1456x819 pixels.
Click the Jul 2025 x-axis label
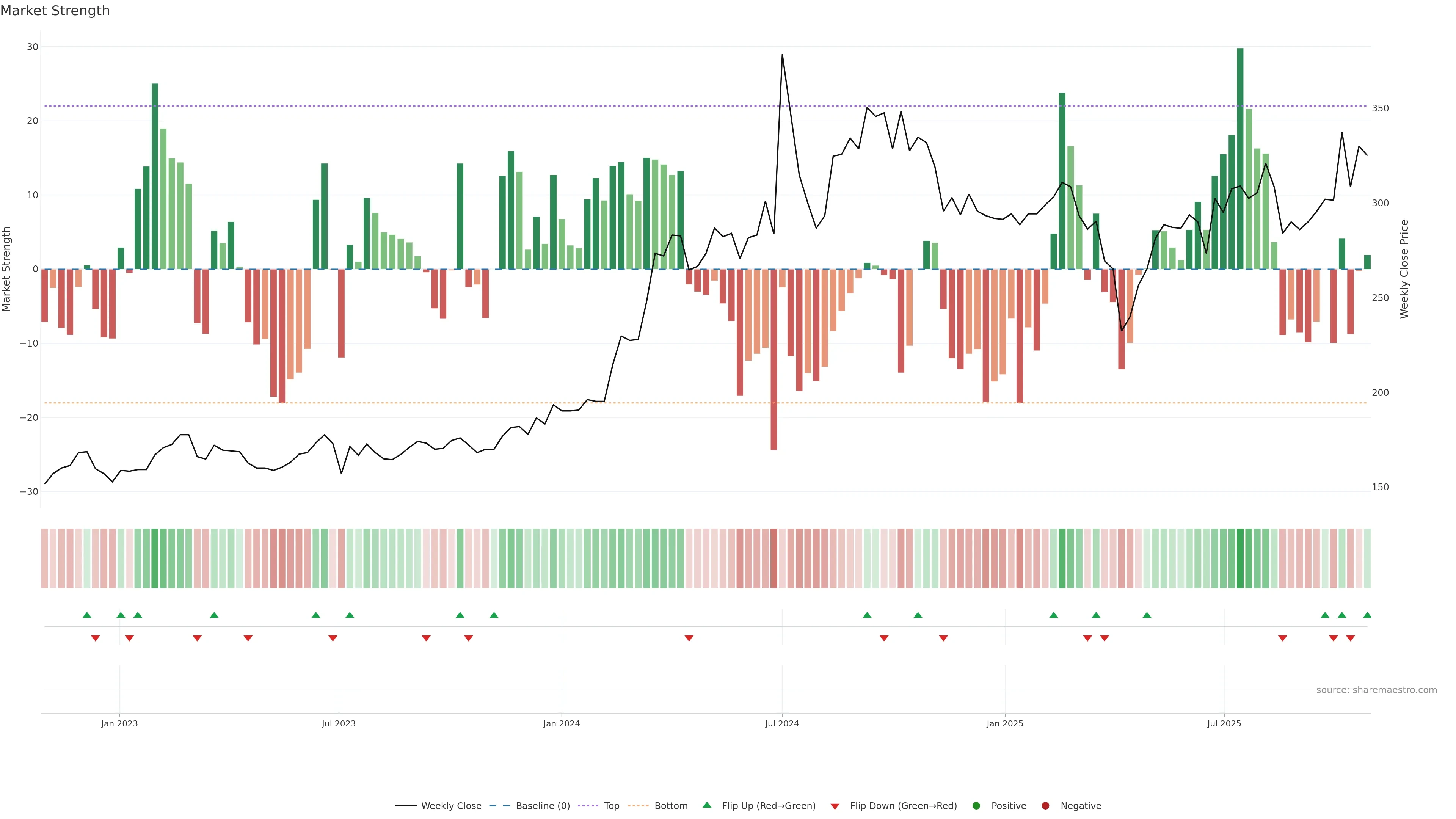click(1224, 723)
